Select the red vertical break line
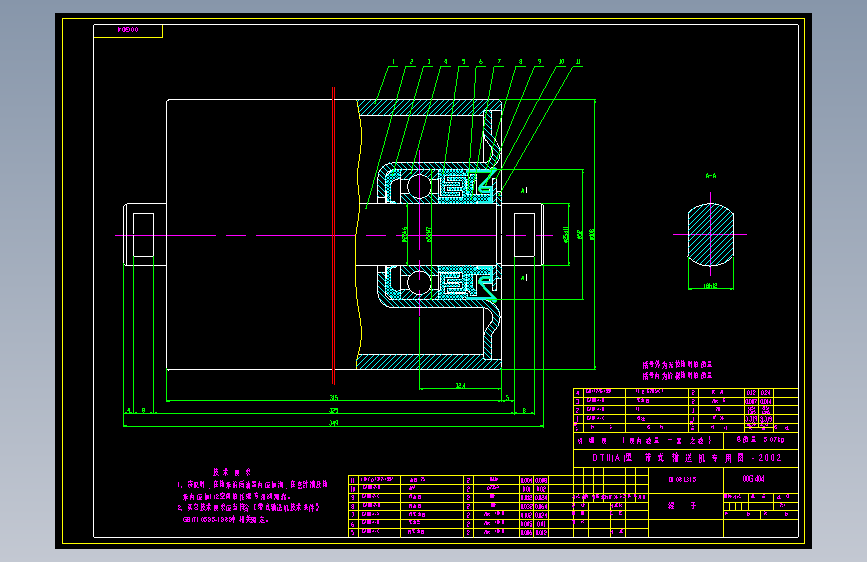The image size is (867, 562). coord(333,235)
